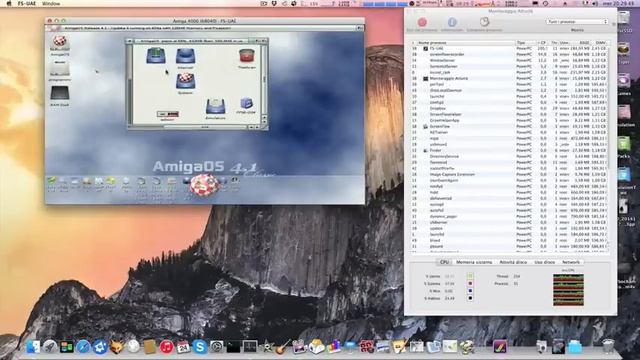The height and width of the screenshot is (360, 640).
Task: Open the 'Tutti i processi' filter dropdown
Action: click(577, 22)
